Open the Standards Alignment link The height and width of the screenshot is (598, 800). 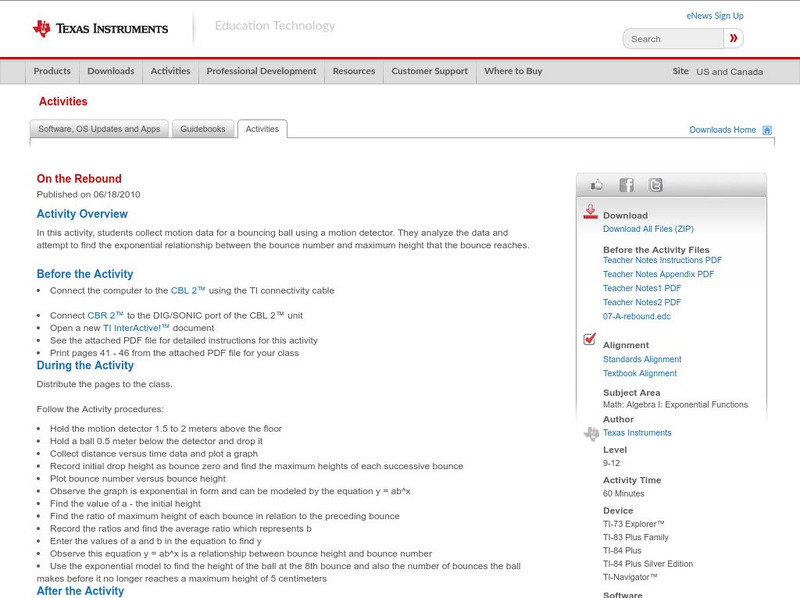[642, 360]
